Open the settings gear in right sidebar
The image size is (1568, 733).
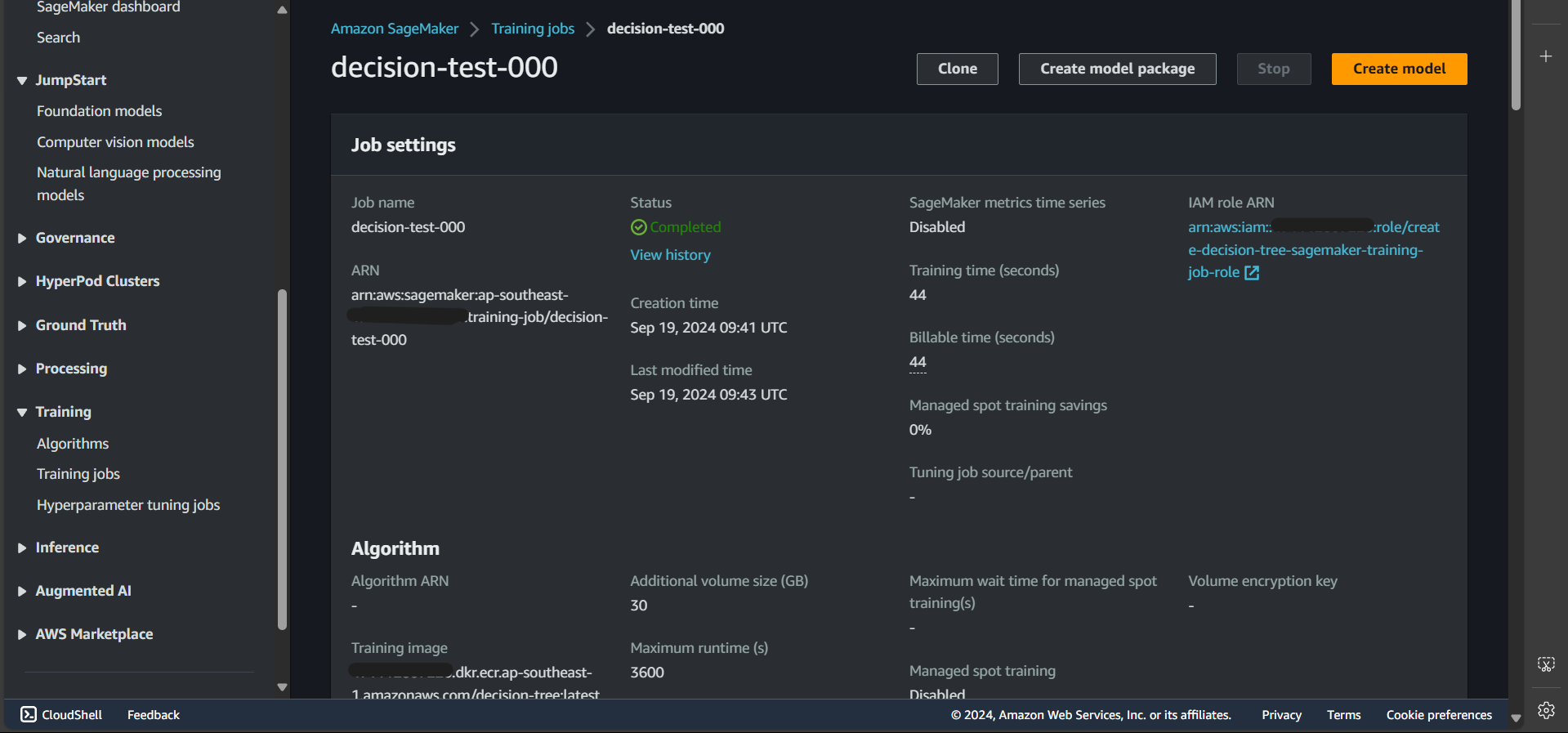pyautogui.click(x=1545, y=710)
